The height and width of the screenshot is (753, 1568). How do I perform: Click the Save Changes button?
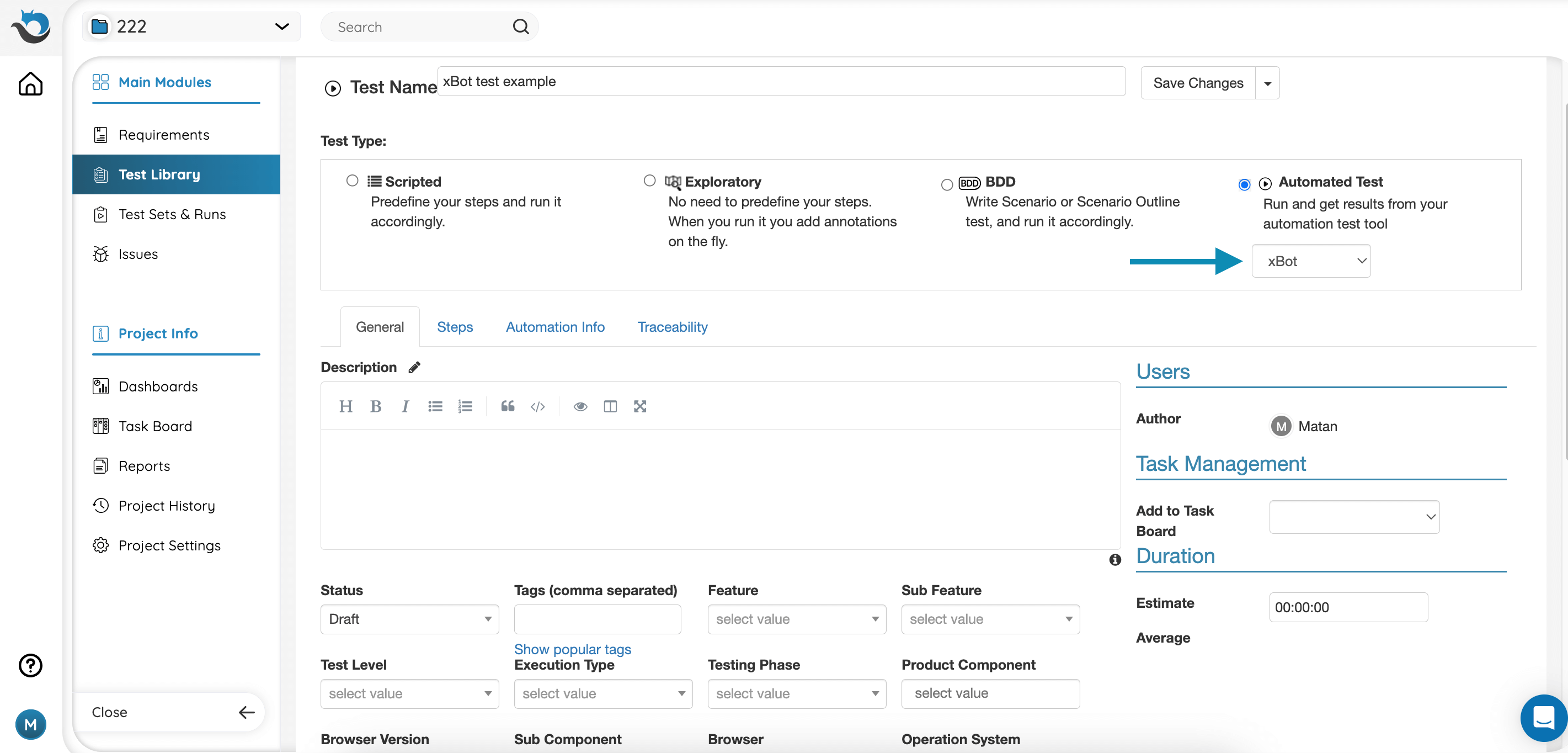point(1197,83)
